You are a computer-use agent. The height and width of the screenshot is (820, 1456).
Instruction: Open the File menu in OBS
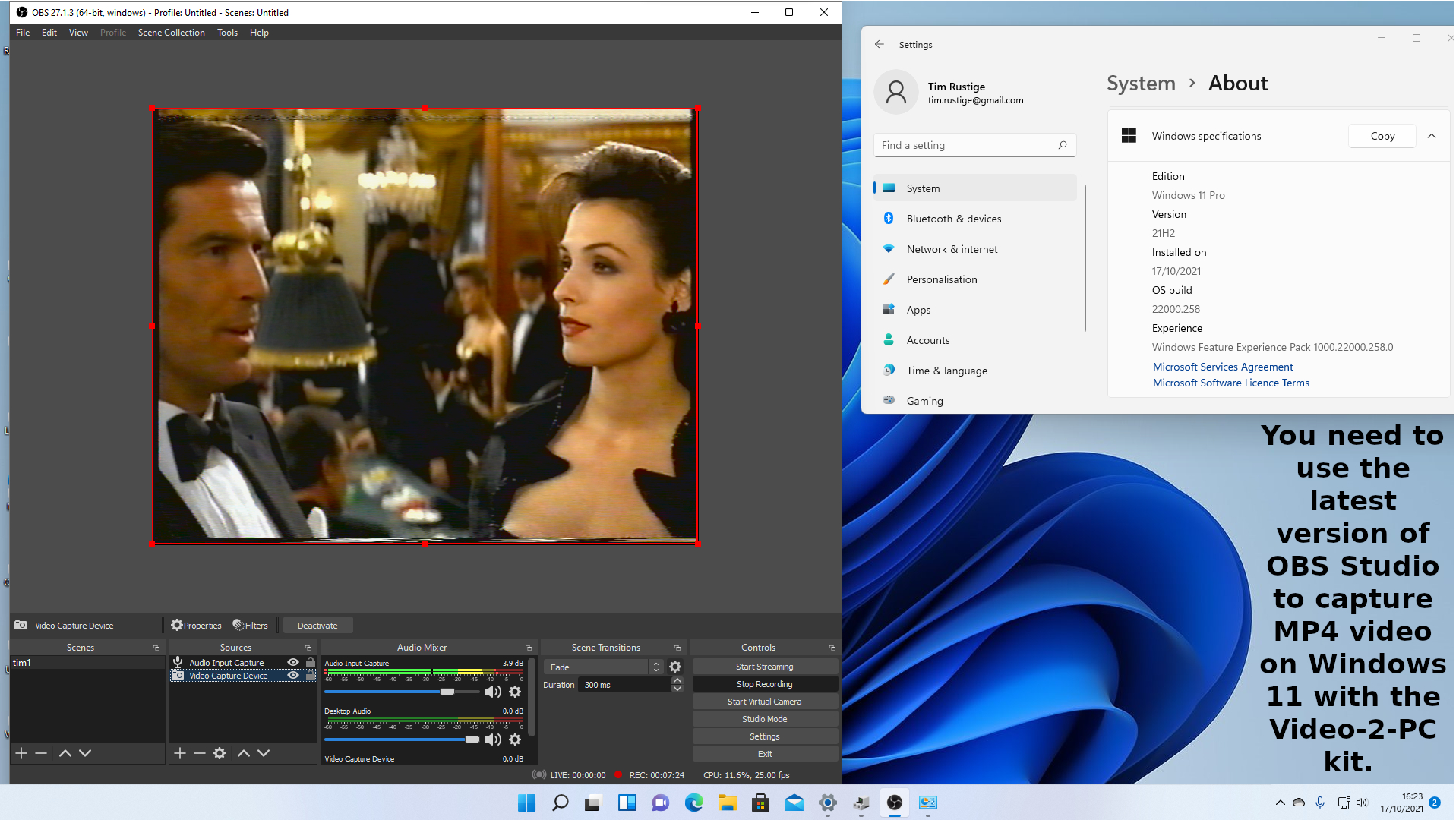23,33
